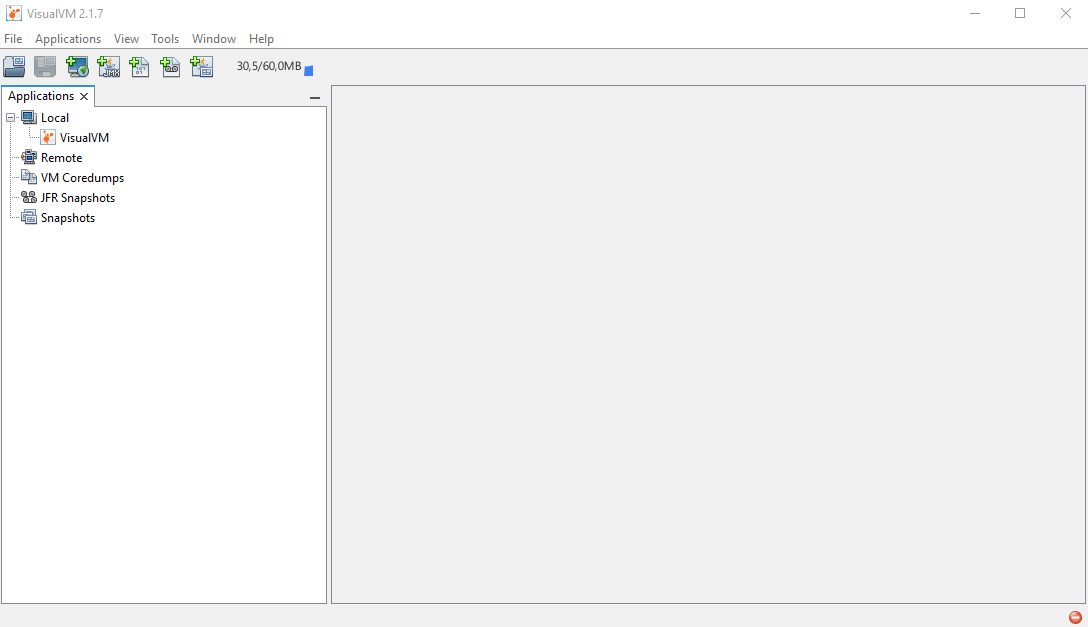Click the Add VM Coredump toolbar icon

click(140, 67)
